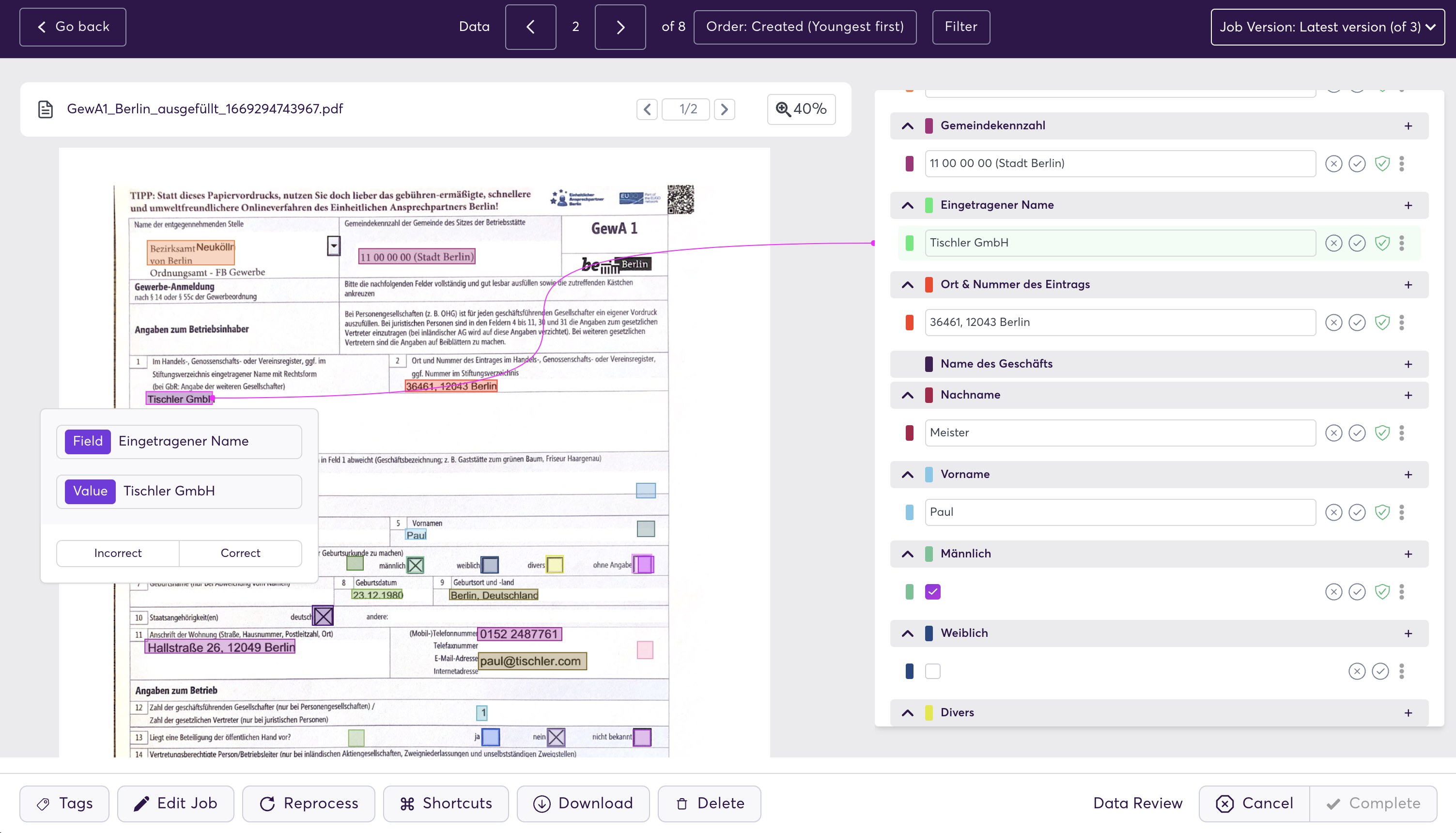Screen dimensions: 1456x833
Task: Open the Order: Created sorting menu
Action: pos(805,27)
